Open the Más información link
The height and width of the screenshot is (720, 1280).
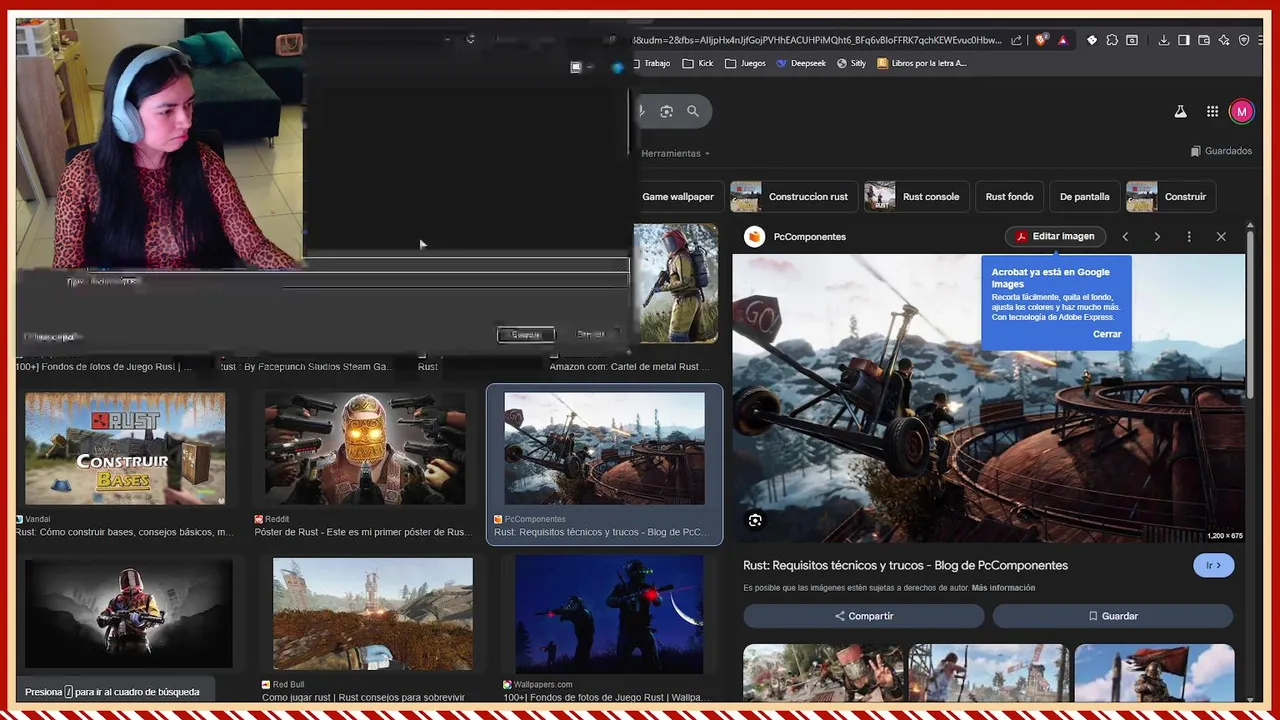(1003, 588)
